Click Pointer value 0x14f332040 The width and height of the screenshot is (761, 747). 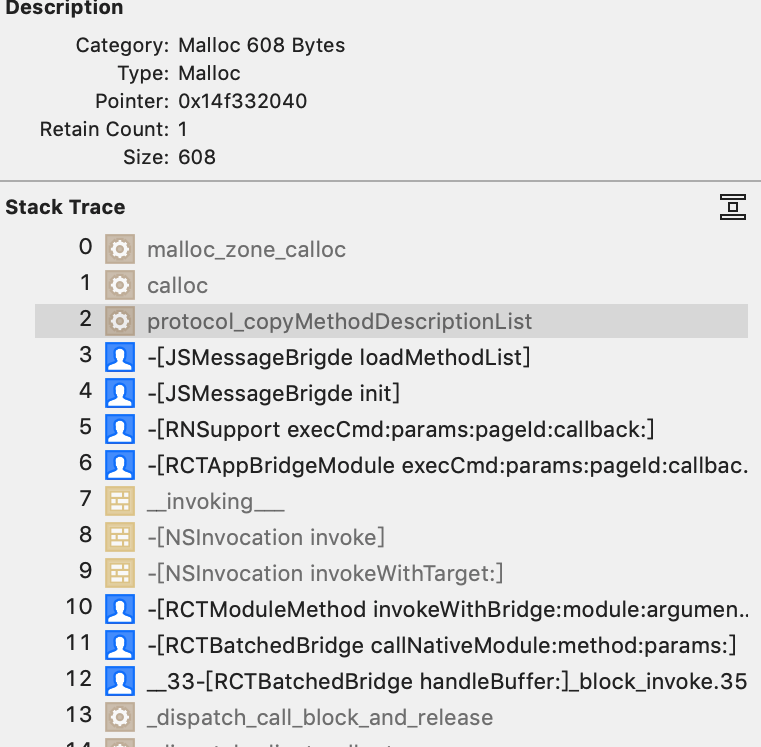click(243, 101)
